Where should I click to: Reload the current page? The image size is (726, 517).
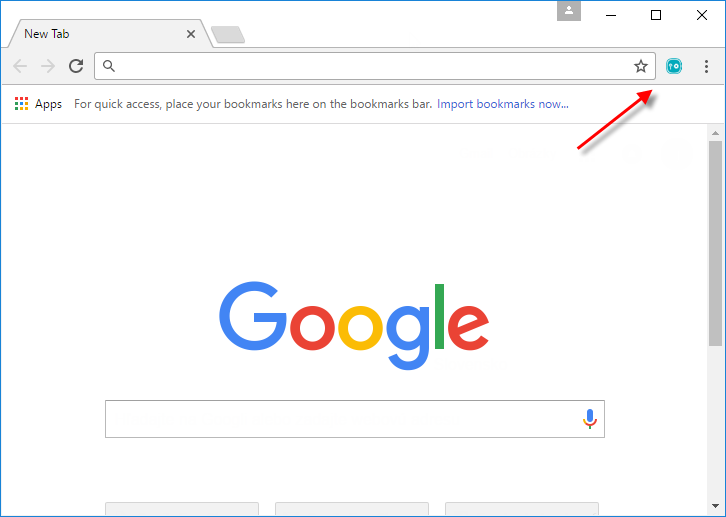76,66
